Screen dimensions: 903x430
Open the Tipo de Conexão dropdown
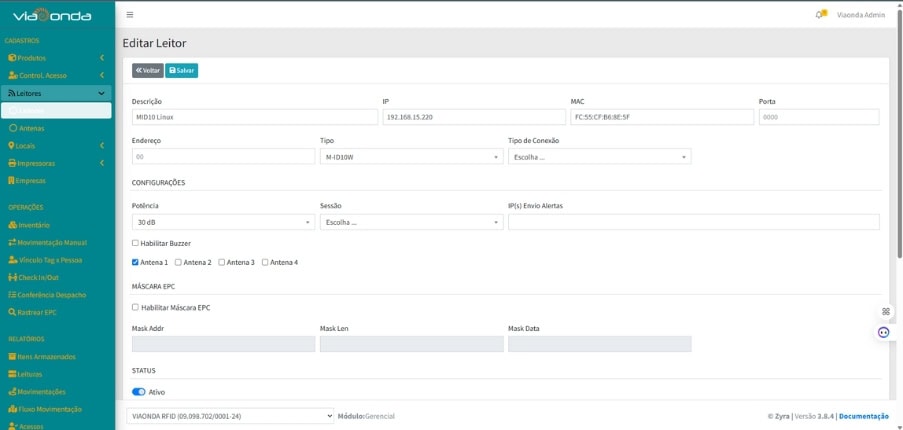599,157
